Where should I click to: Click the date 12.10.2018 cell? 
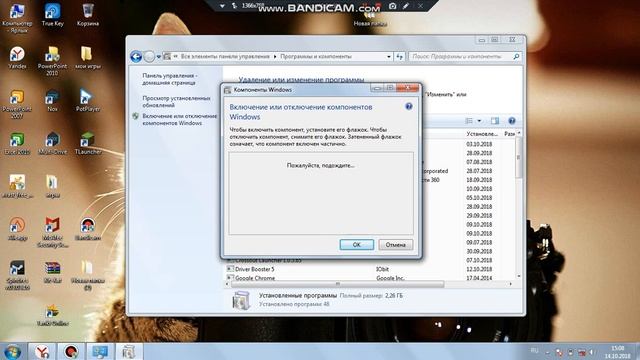(479, 269)
